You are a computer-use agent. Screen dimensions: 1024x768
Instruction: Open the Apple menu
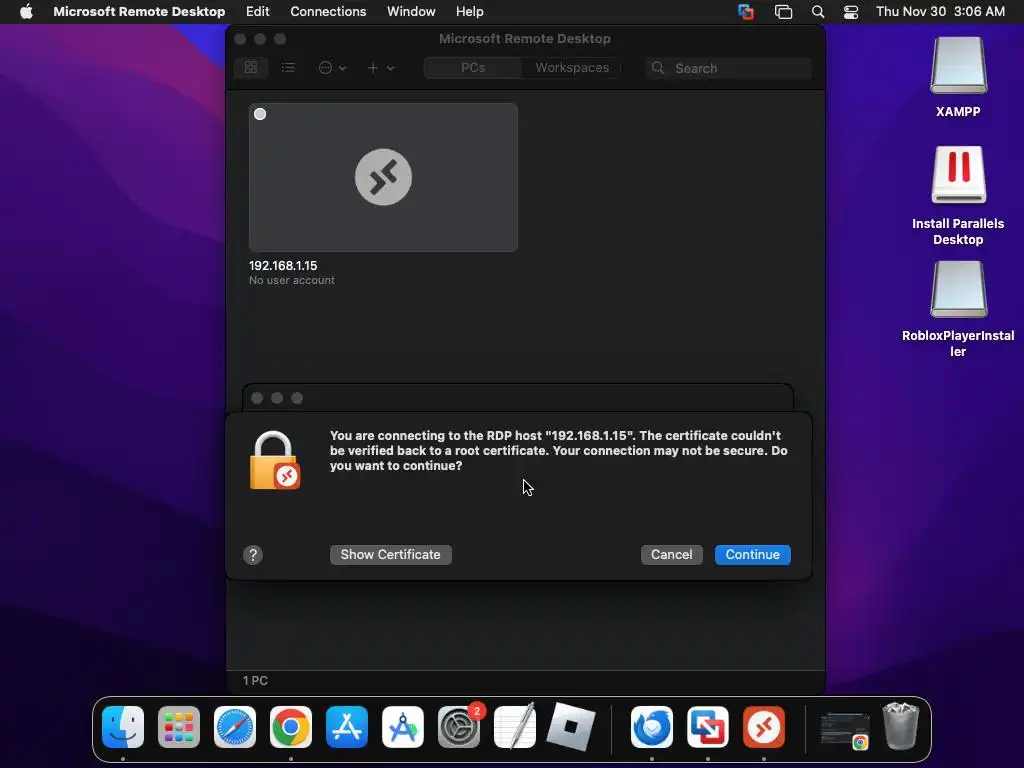pos(26,12)
